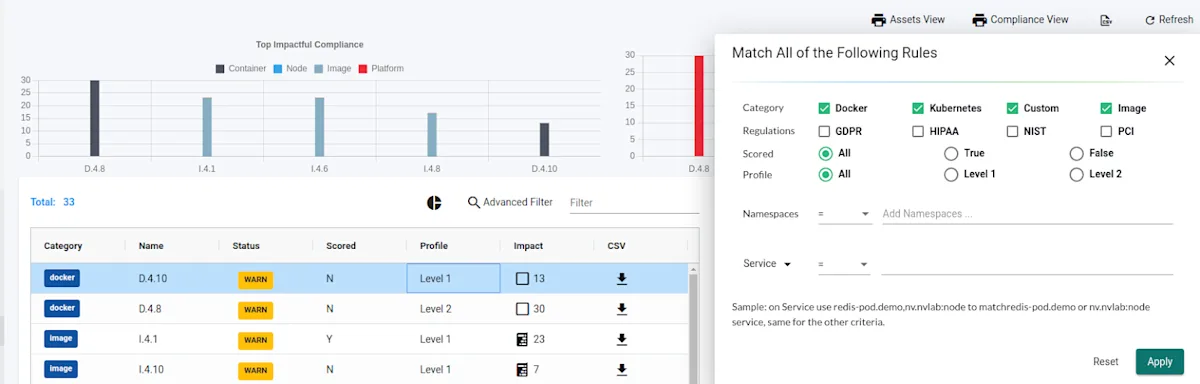The image size is (1200, 384).
Task: Toggle the Node legend color swatch
Action: pyautogui.click(x=277, y=69)
